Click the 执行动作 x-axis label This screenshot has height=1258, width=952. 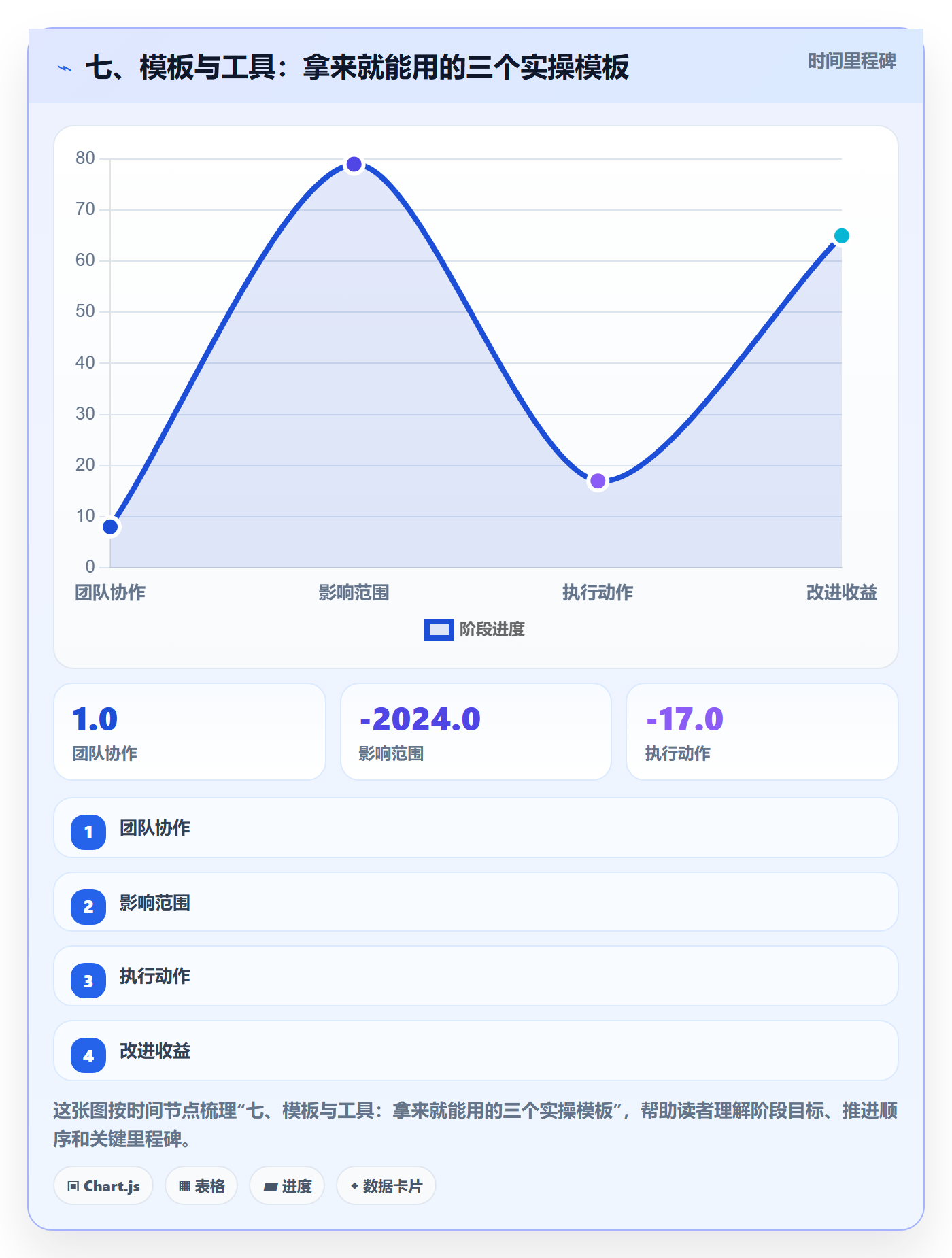tap(598, 593)
